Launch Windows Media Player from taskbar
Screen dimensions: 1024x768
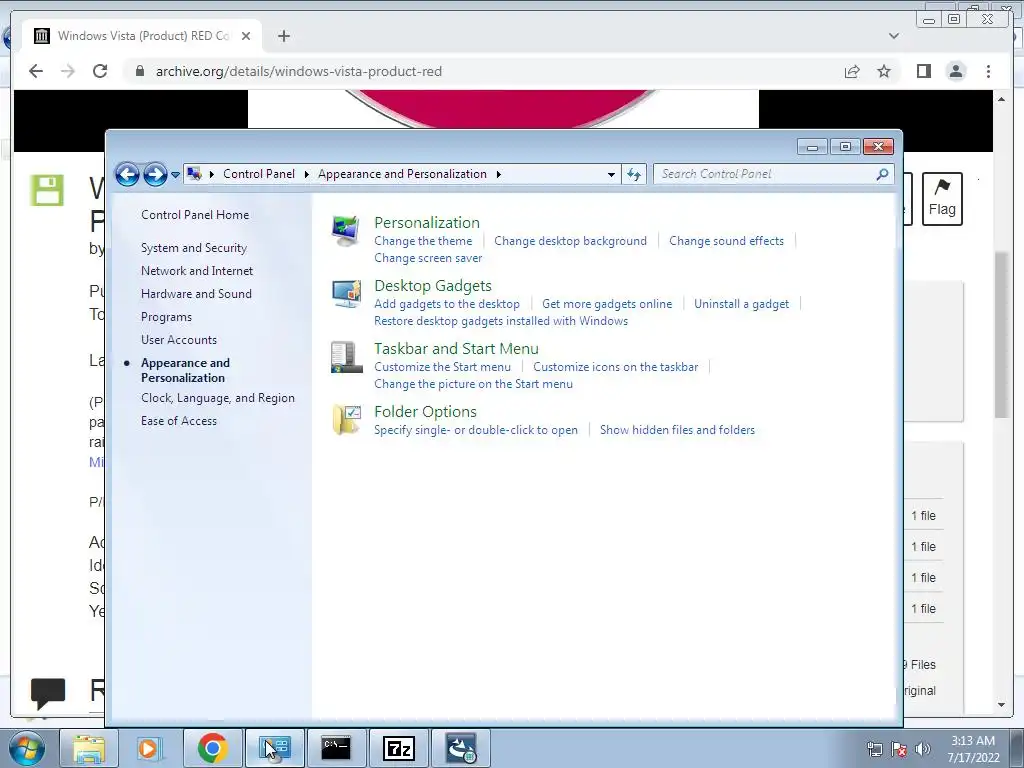click(x=150, y=748)
